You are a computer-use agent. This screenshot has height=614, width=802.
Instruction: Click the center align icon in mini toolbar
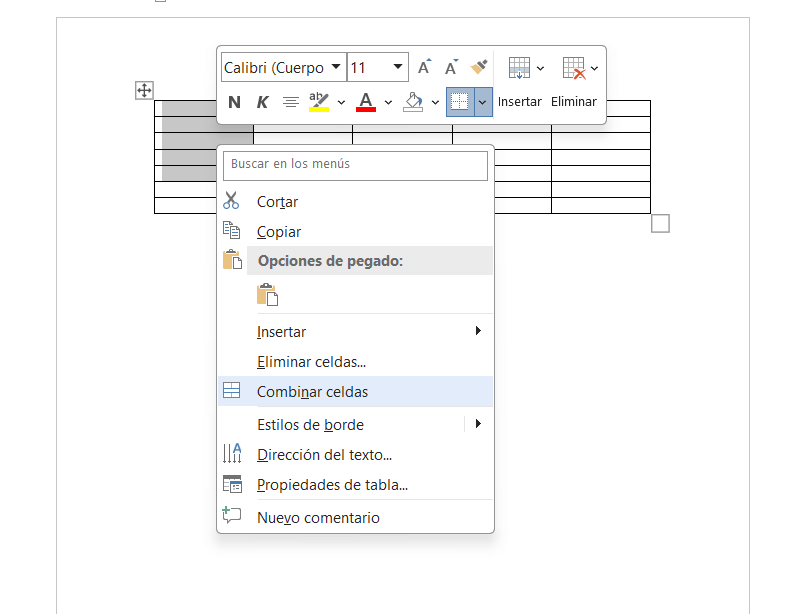pos(290,102)
